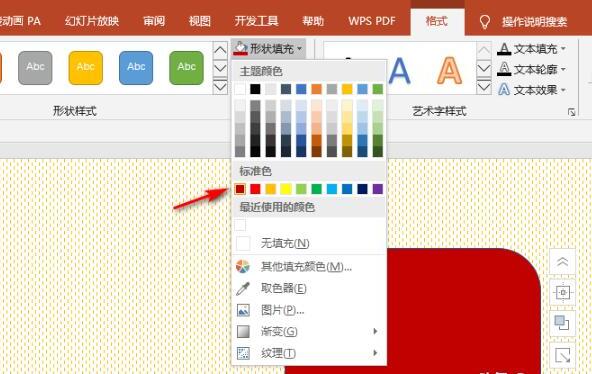The height and width of the screenshot is (374, 592).
Task: Open the 文本轮廓 dropdown
Action: click(x=532, y=69)
